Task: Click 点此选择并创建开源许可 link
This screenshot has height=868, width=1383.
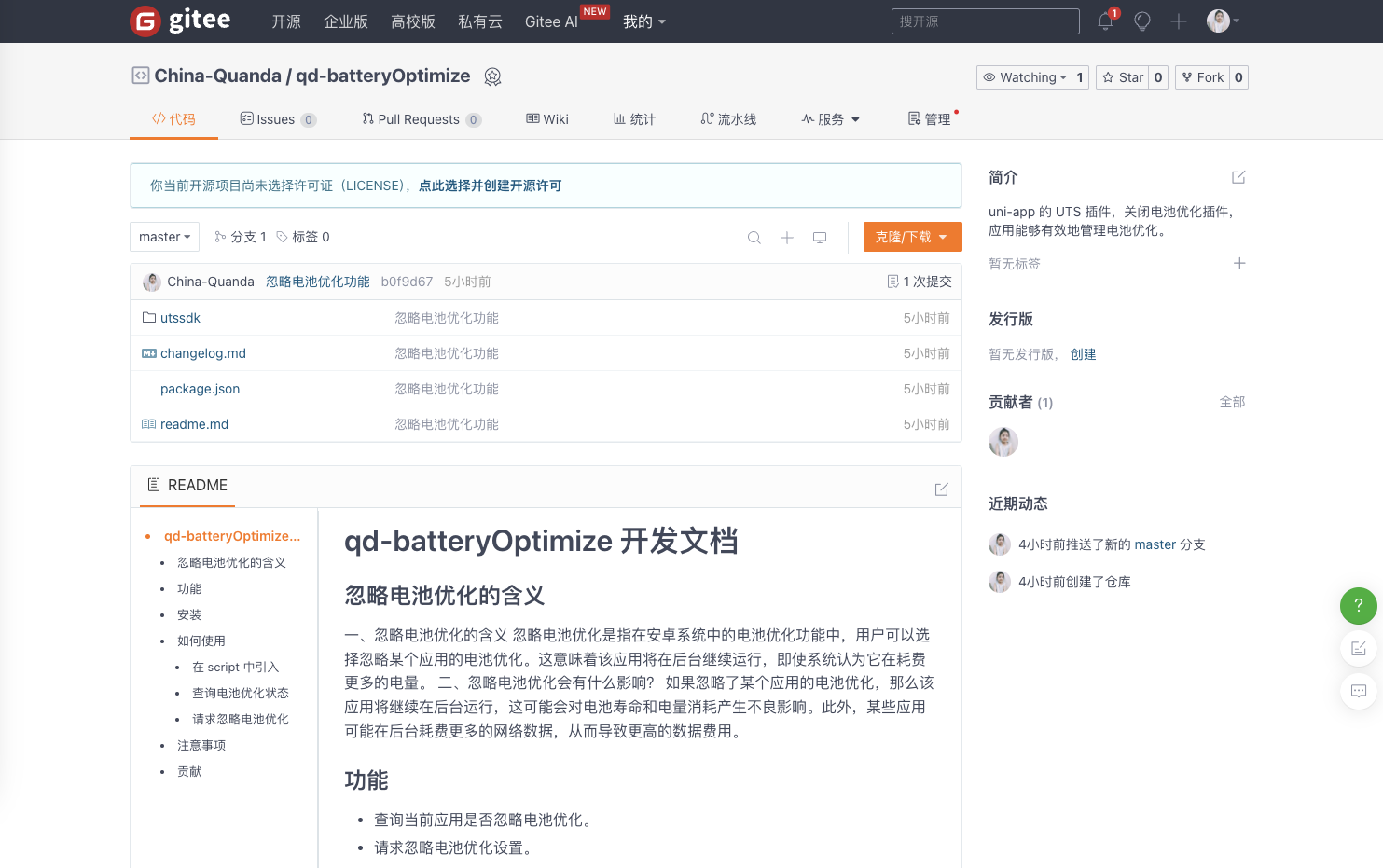Action: click(x=491, y=186)
